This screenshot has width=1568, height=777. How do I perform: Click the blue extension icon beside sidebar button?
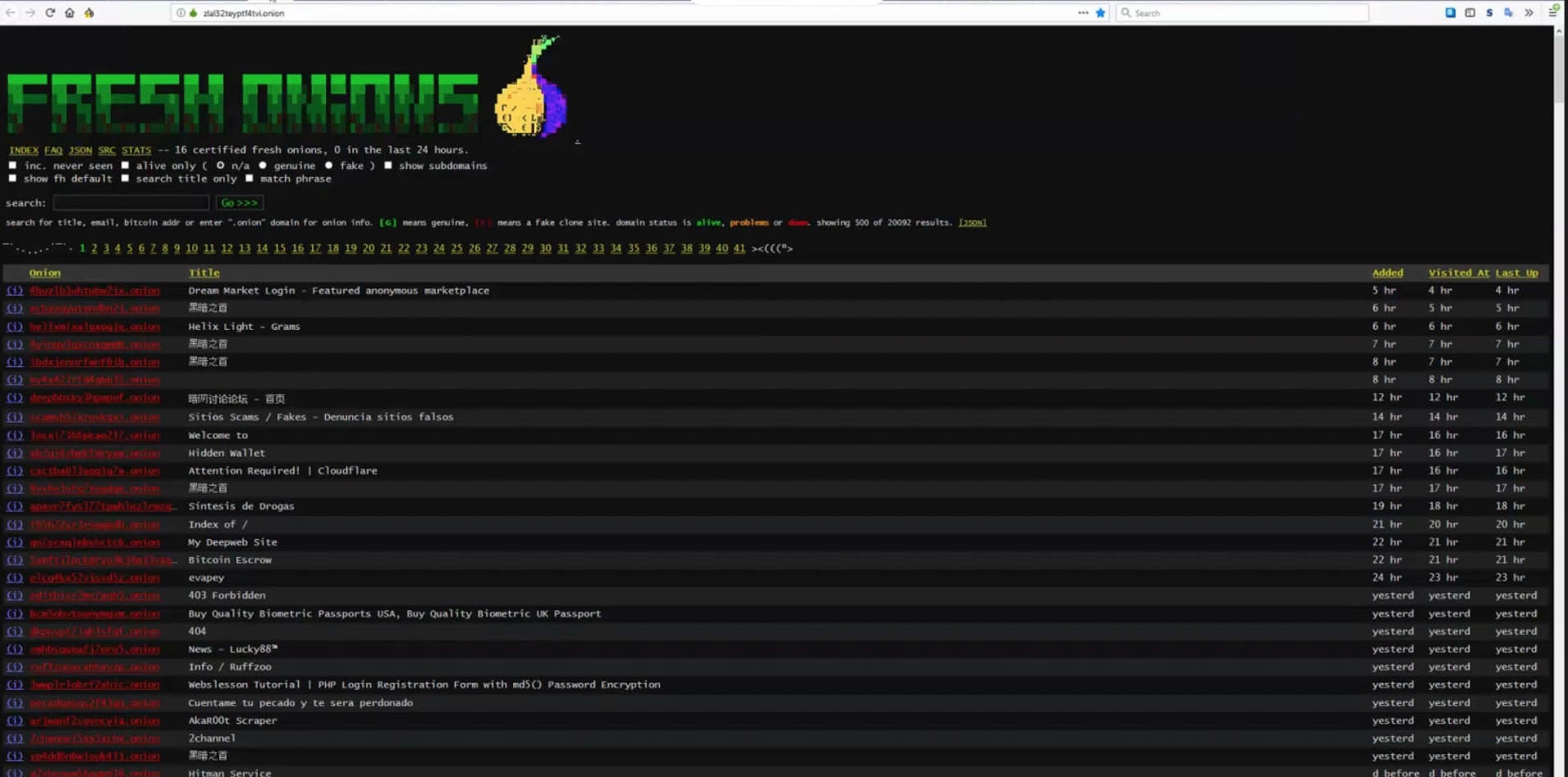pos(1451,12)
